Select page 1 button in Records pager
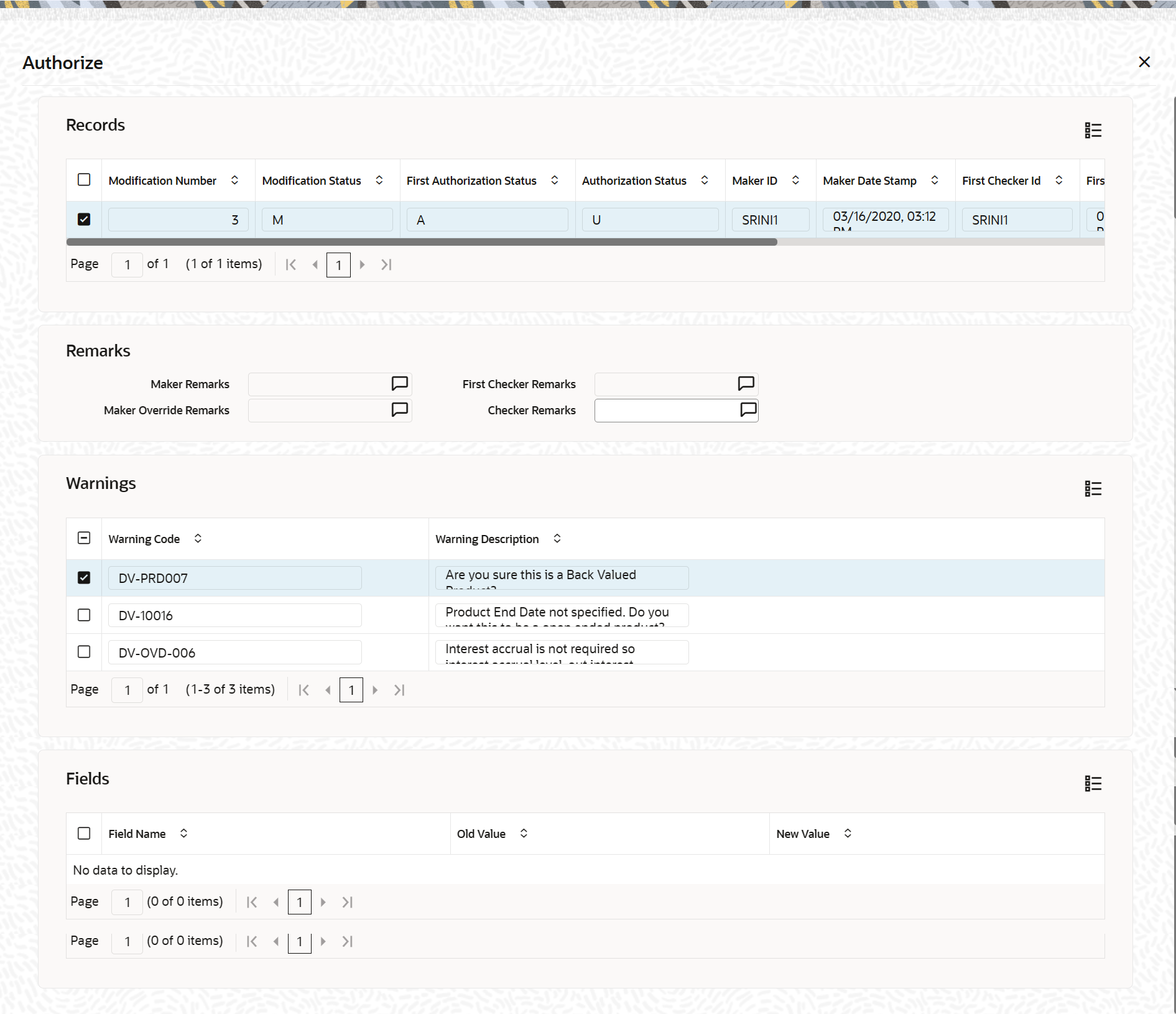 (338, 265)
